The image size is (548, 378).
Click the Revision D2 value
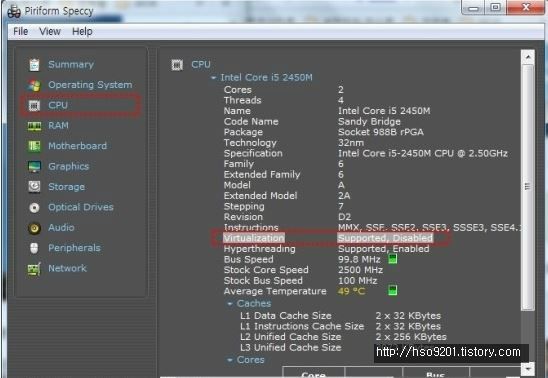[x=344, y=217]
